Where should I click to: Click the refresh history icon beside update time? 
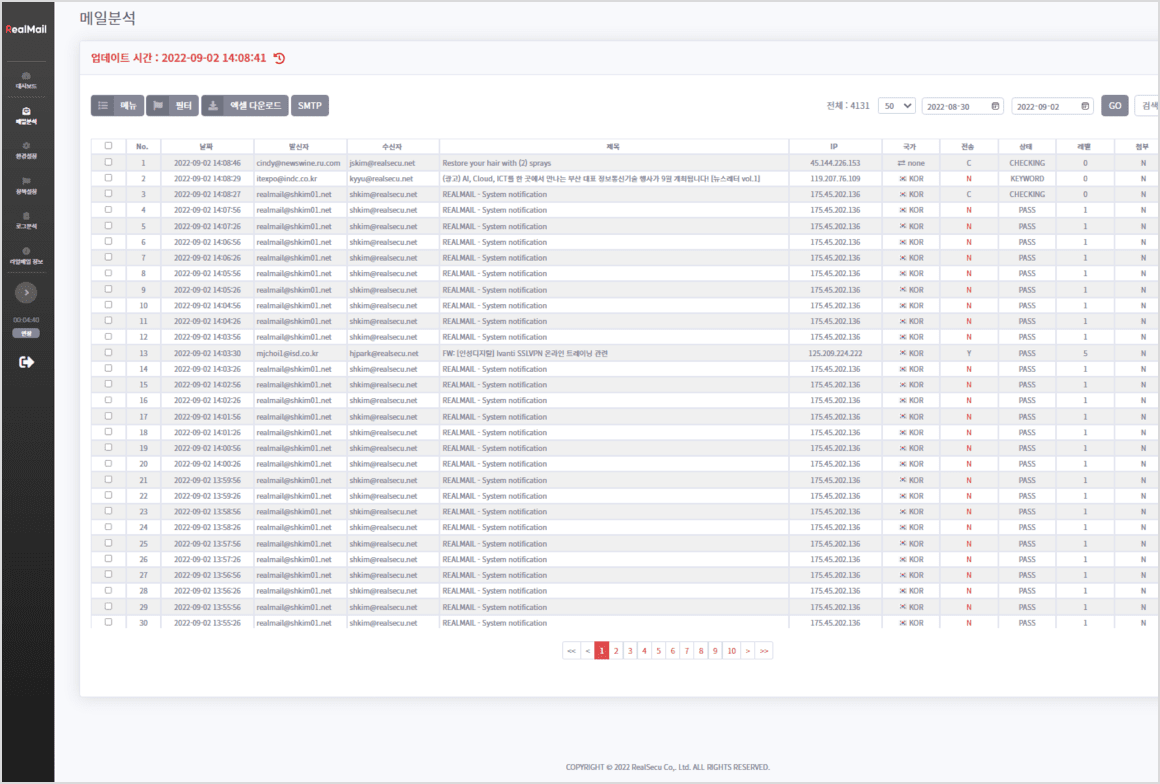pos(280,58)
